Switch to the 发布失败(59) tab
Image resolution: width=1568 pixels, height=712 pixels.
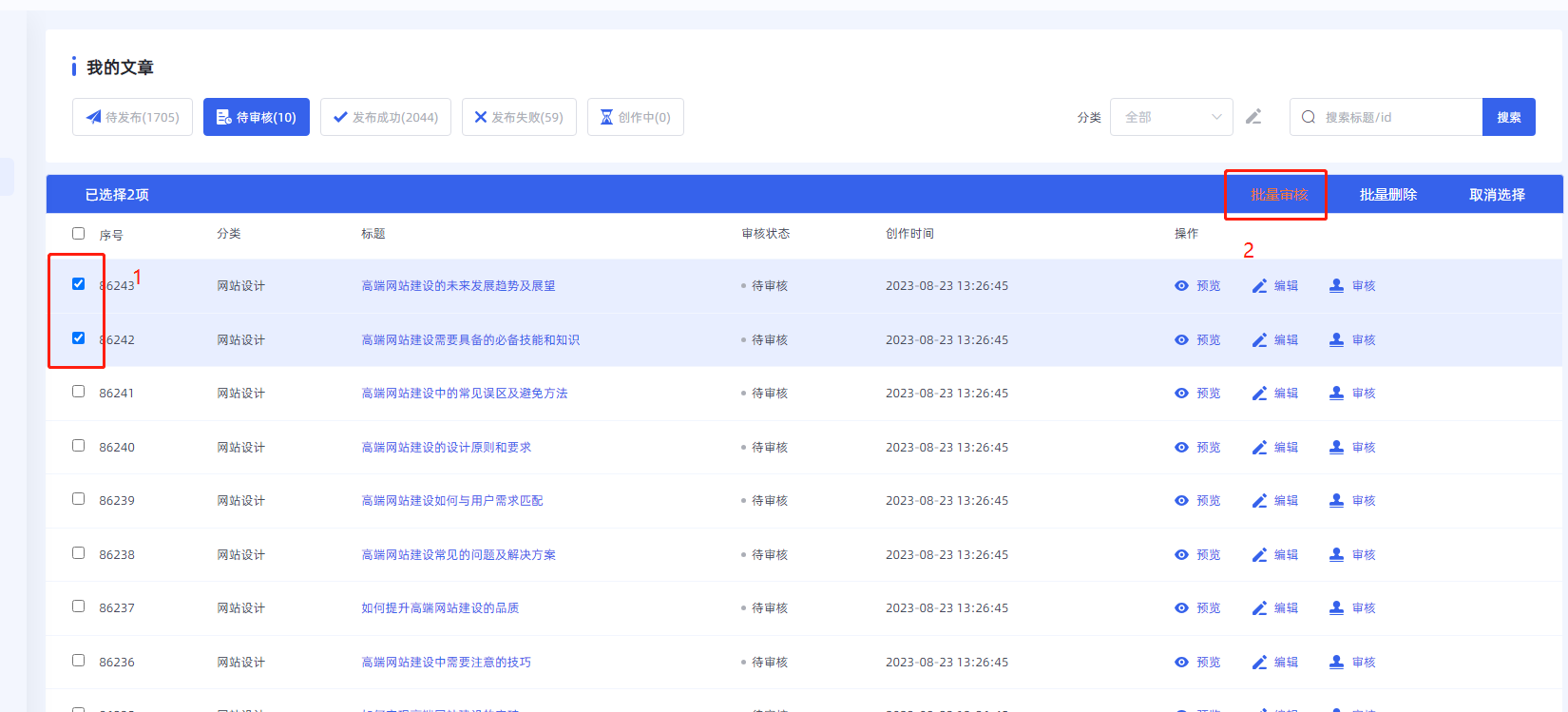[x=519, y=117]
